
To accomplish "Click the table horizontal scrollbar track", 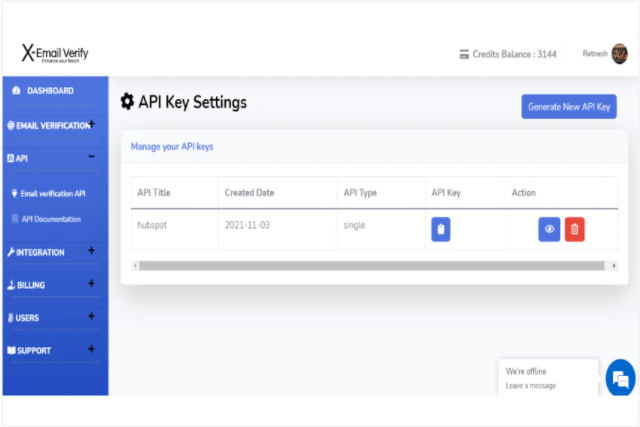I will point(371,266).
